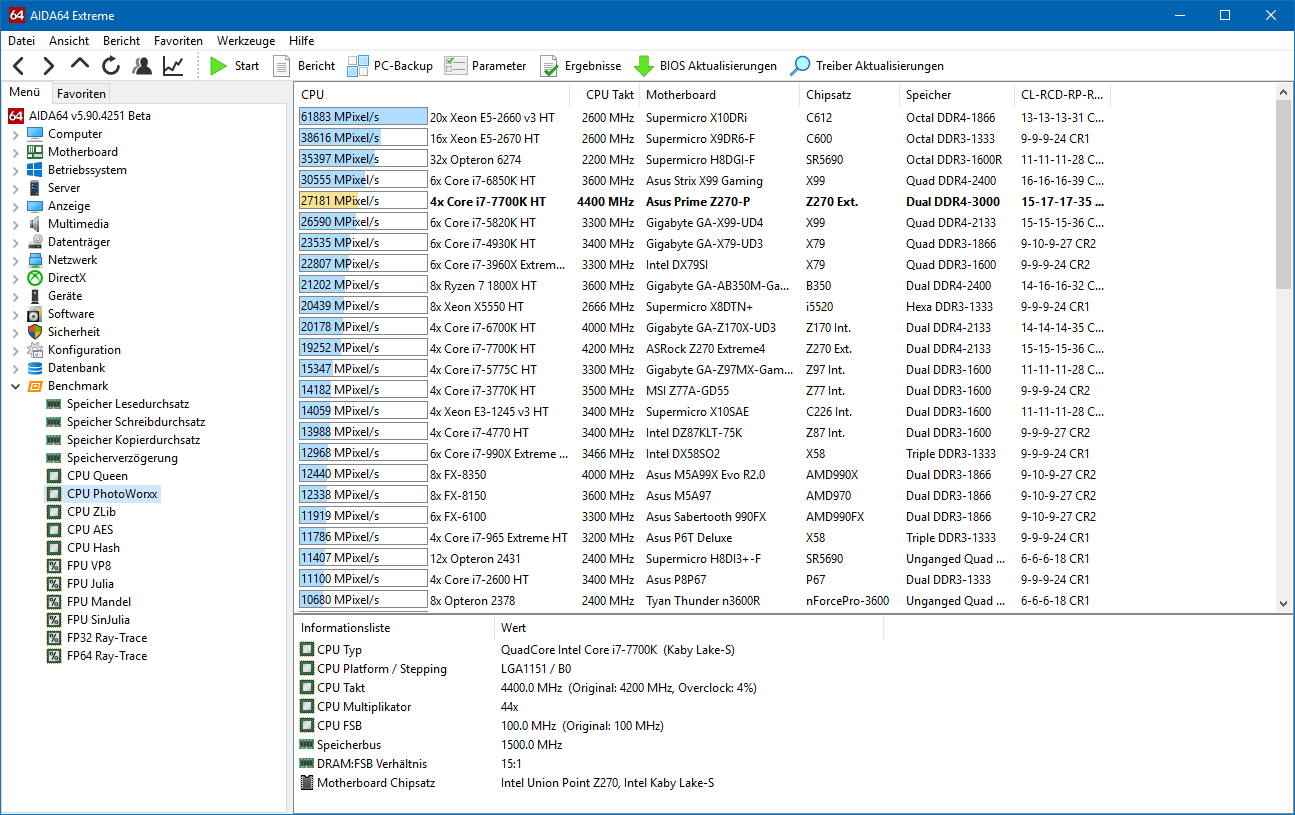Collapse the Benchmark tree node
Screen dimensions: 1295x815
pyautogui.click(x=15, y=386)
